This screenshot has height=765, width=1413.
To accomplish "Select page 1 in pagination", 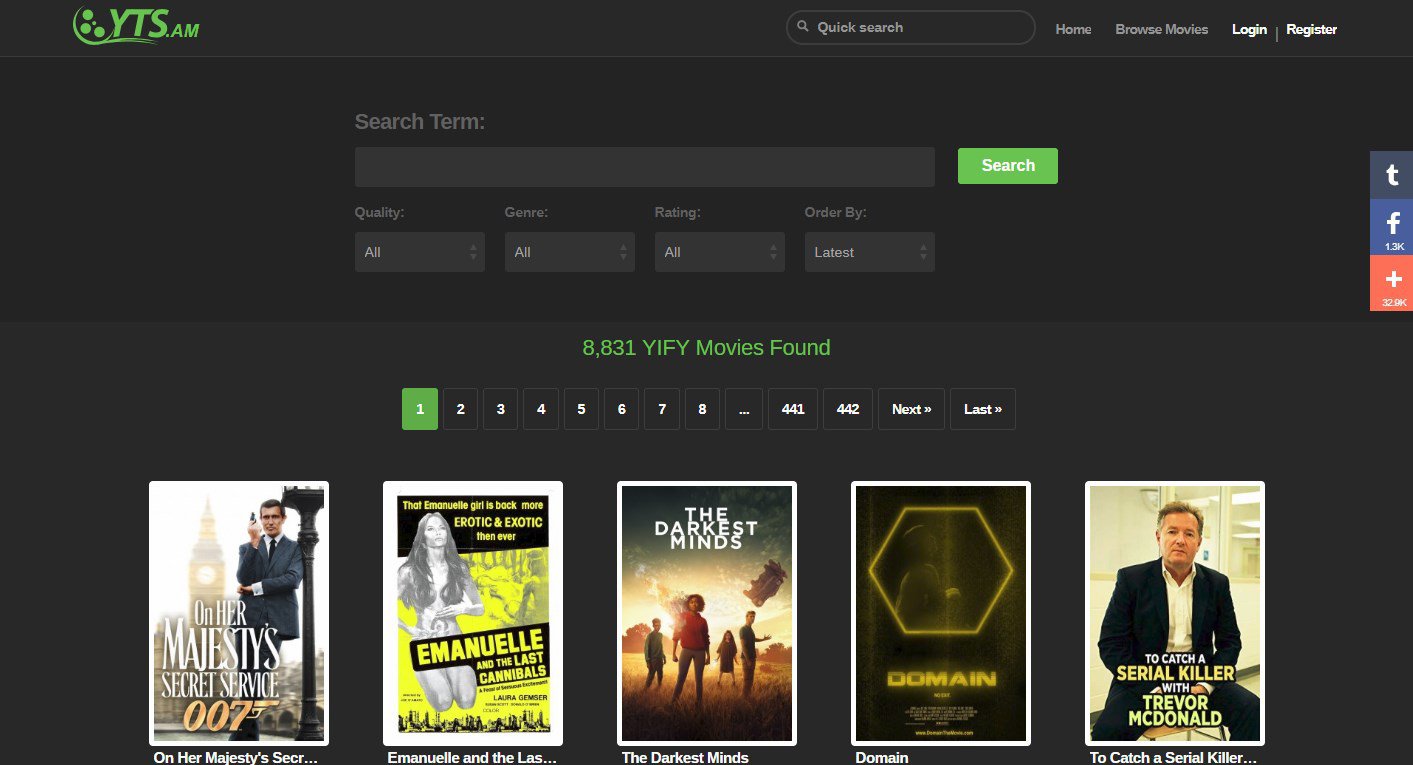I will coord(420,409).
